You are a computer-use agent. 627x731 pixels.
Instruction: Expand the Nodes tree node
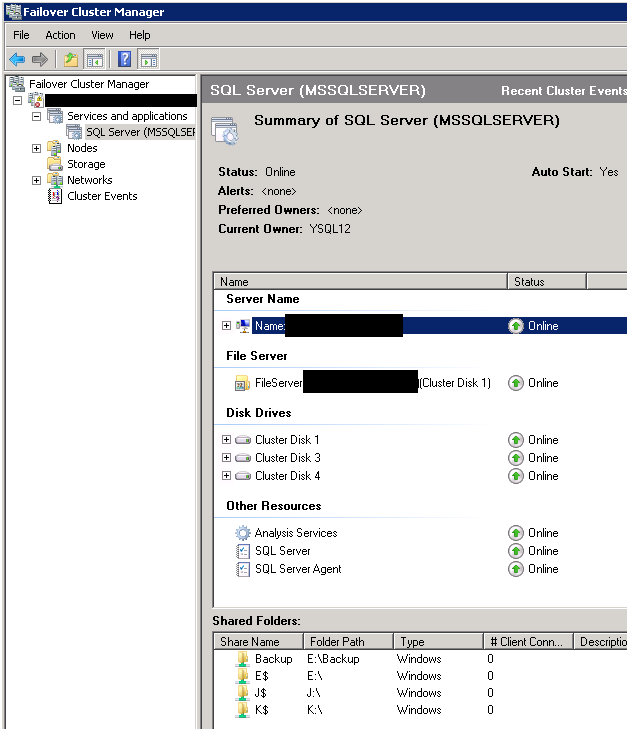(x=36, y=148)
